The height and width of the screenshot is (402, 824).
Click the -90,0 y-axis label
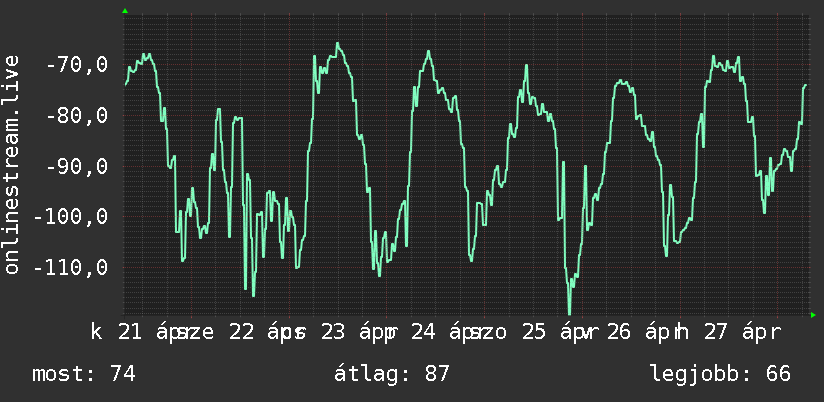[77, 167]
